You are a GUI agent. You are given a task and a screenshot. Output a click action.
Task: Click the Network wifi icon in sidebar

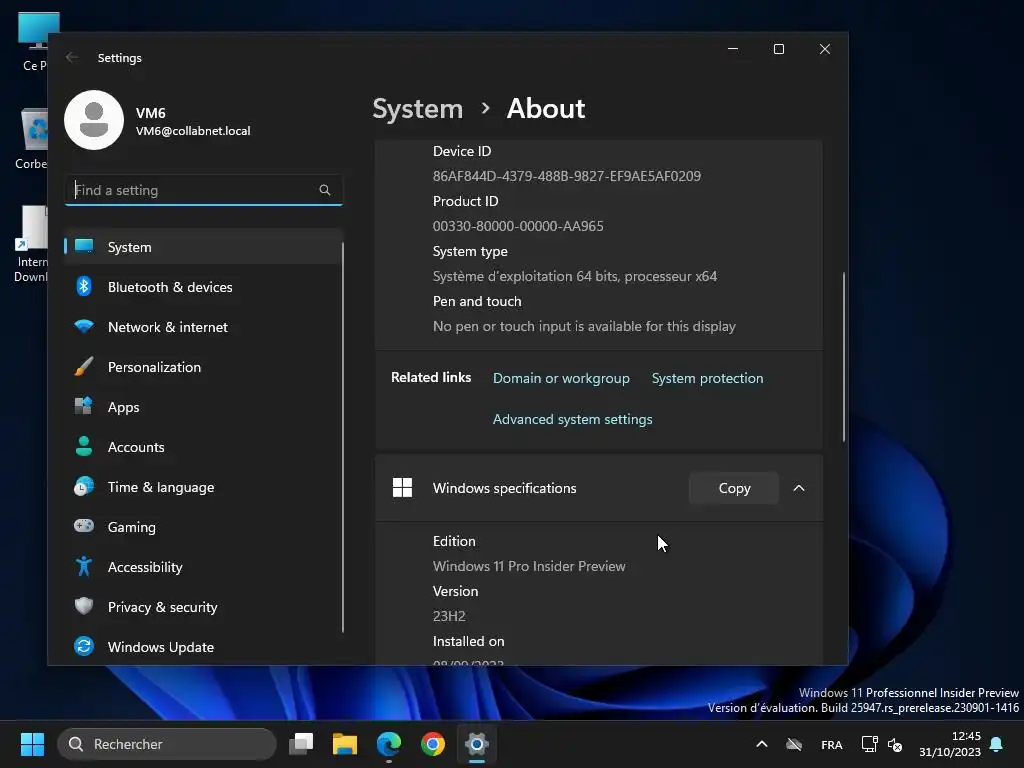(84, 326)
